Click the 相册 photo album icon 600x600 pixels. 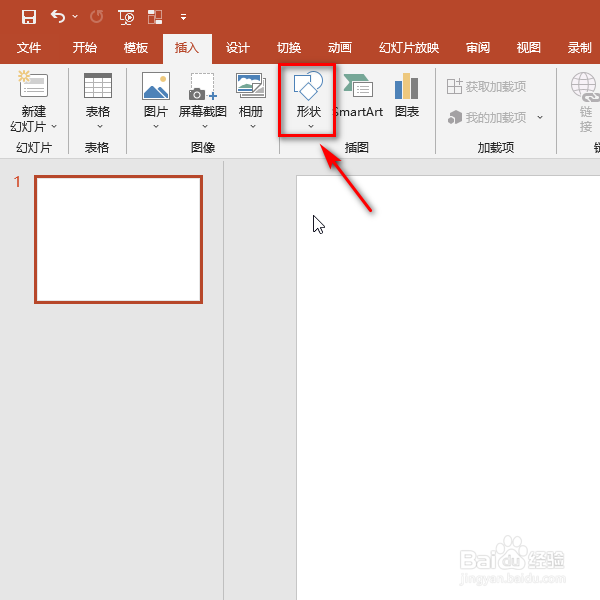pyautogui.click(x=251, y=85)
